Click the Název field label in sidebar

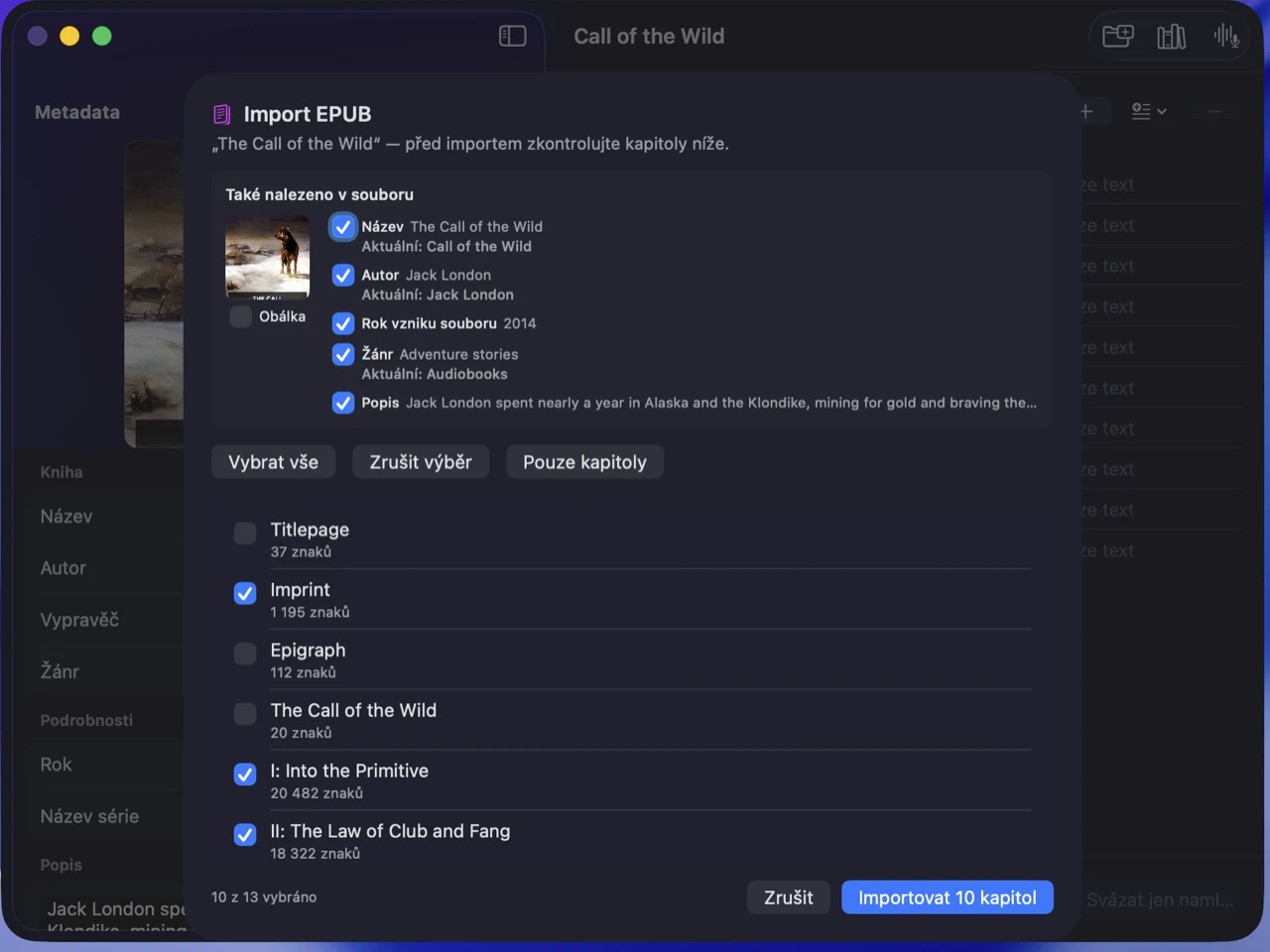[66, 517]
